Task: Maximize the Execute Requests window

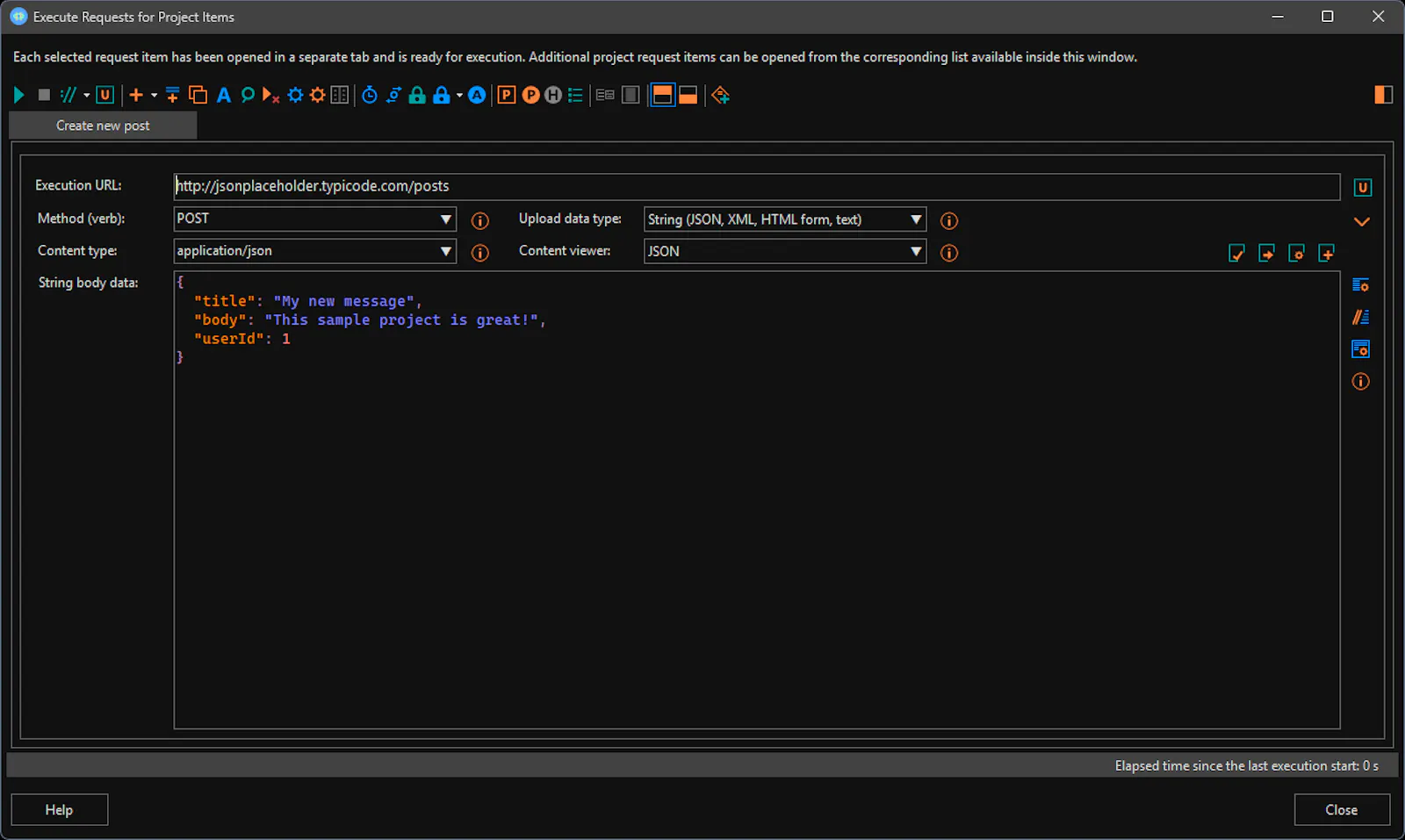Action: (1328, 17)
